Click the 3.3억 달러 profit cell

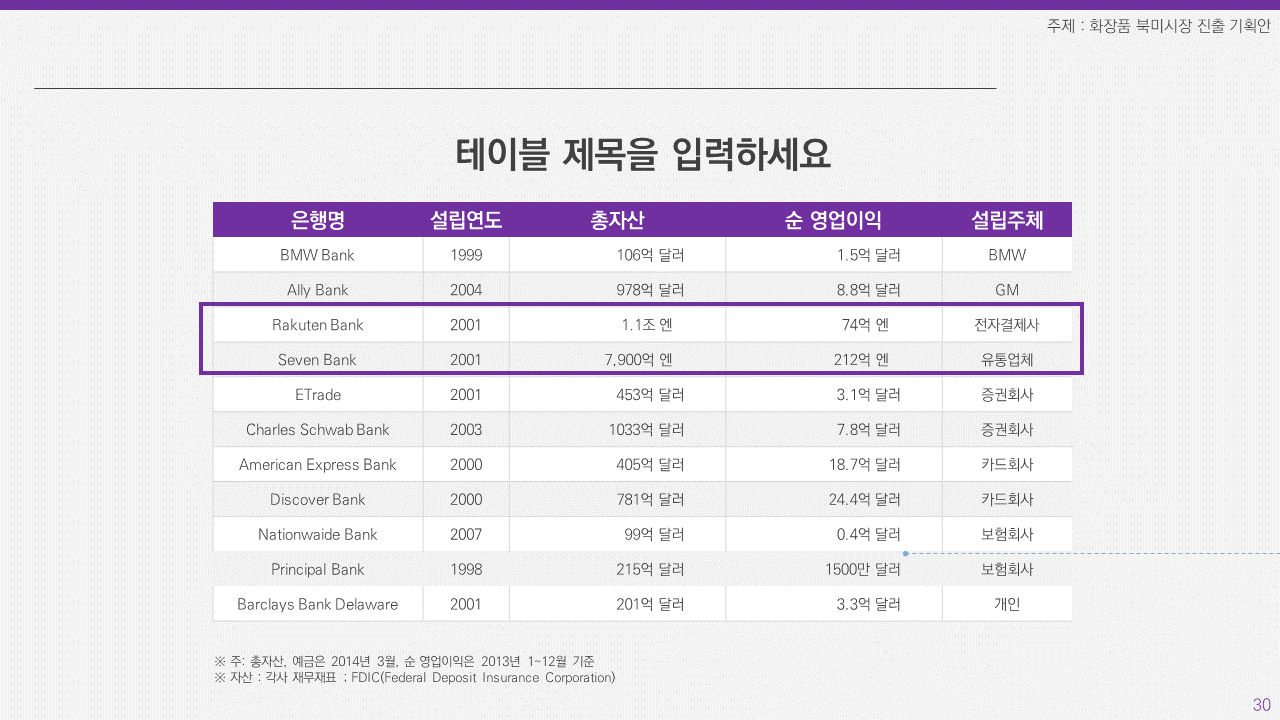tap(834, 605)
